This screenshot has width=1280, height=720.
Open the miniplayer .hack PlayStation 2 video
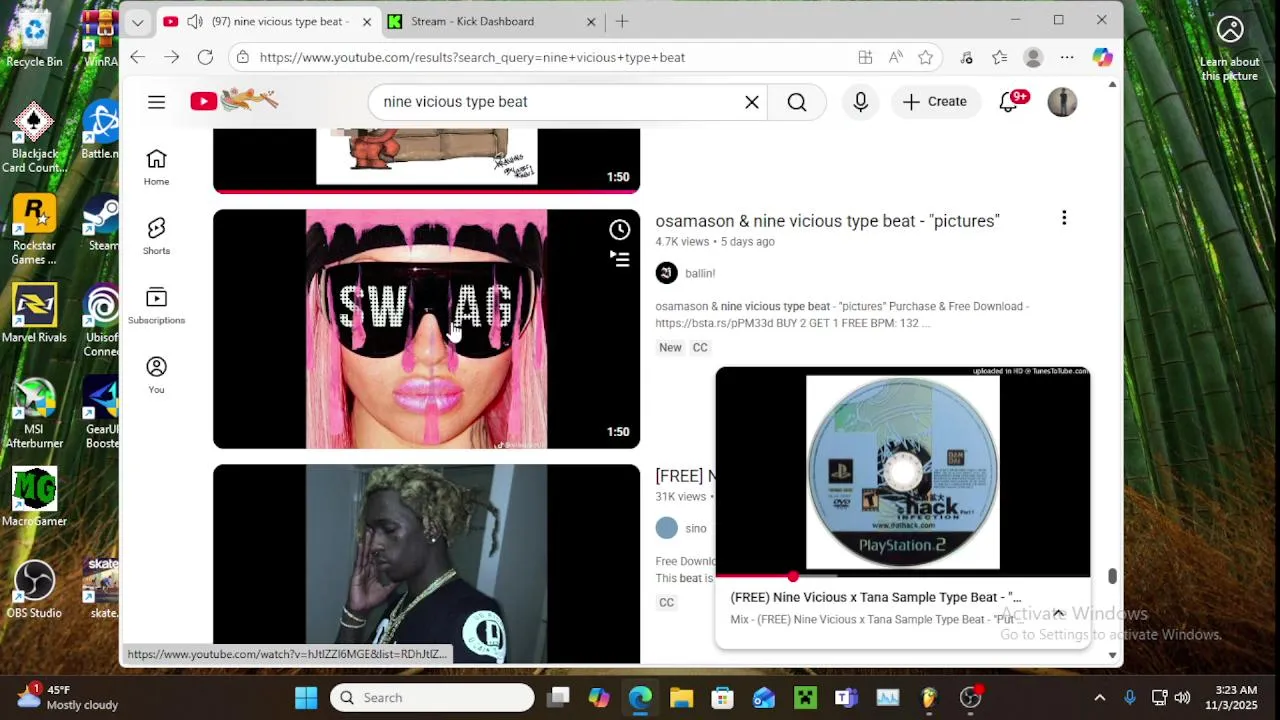coord(902,471)
